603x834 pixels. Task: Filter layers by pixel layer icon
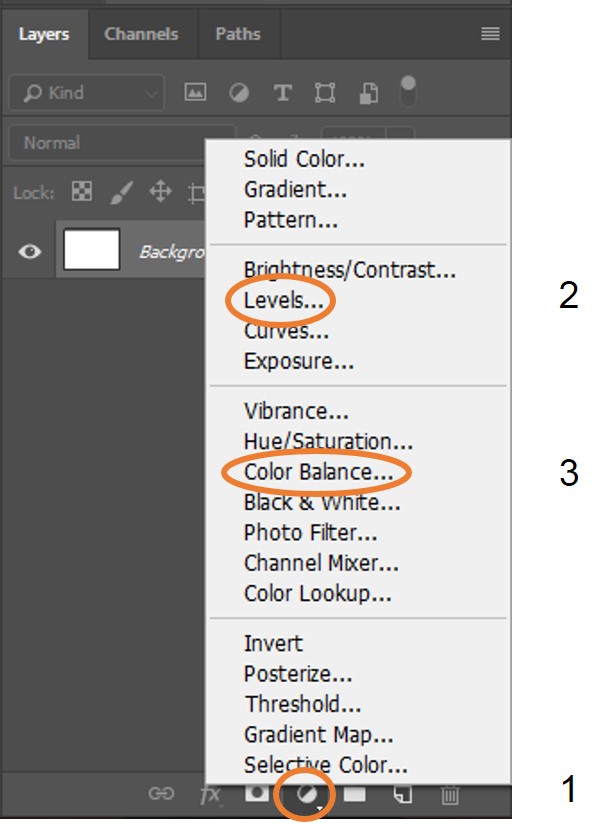tap(197, 92)
